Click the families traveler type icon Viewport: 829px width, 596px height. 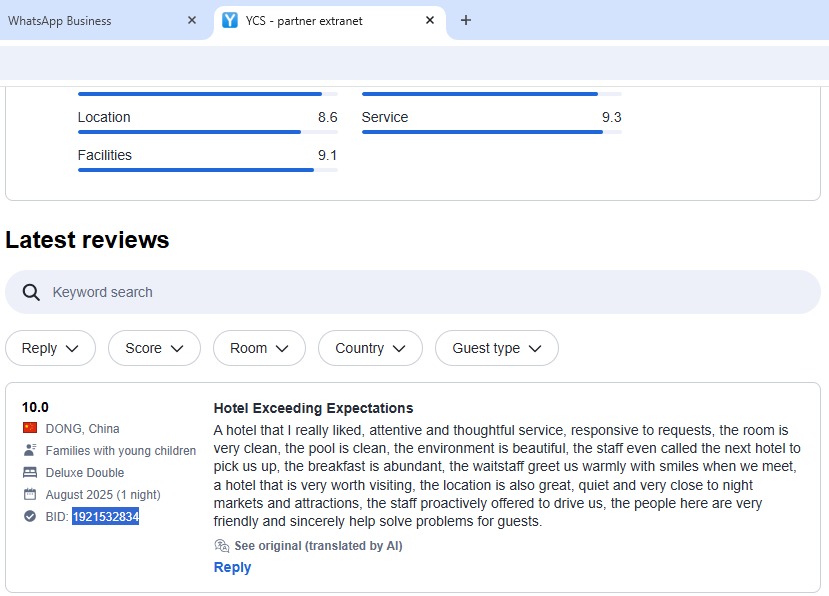[x=30, y=451]
